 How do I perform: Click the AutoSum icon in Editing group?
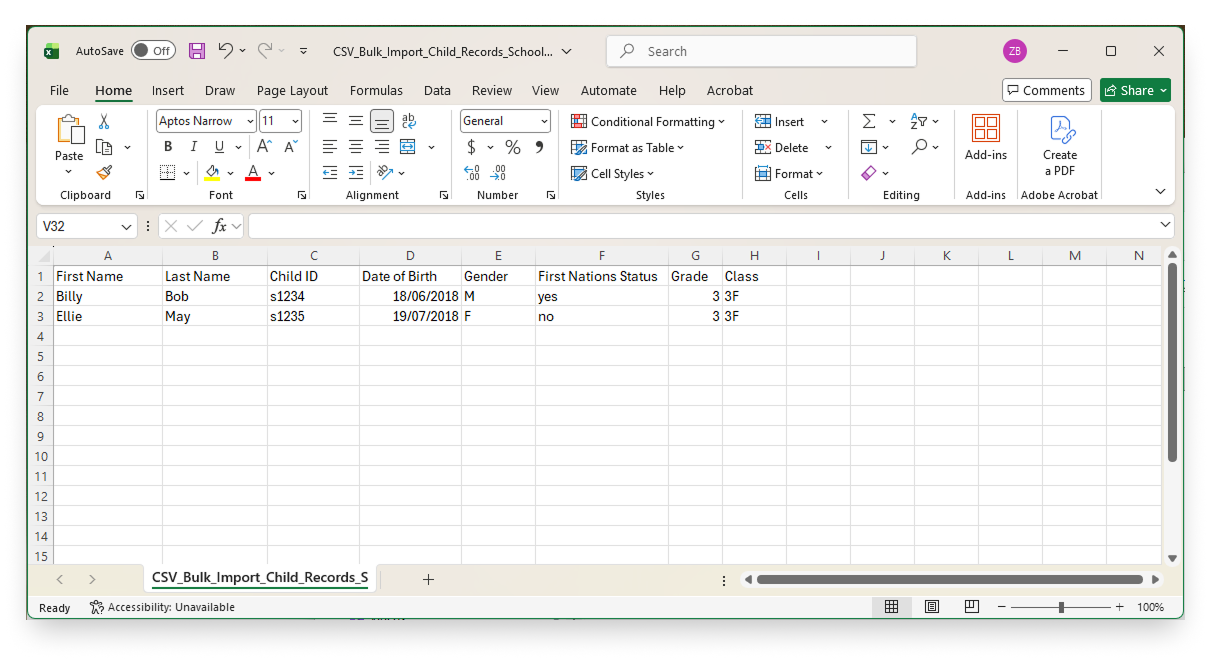click(869, 121)
